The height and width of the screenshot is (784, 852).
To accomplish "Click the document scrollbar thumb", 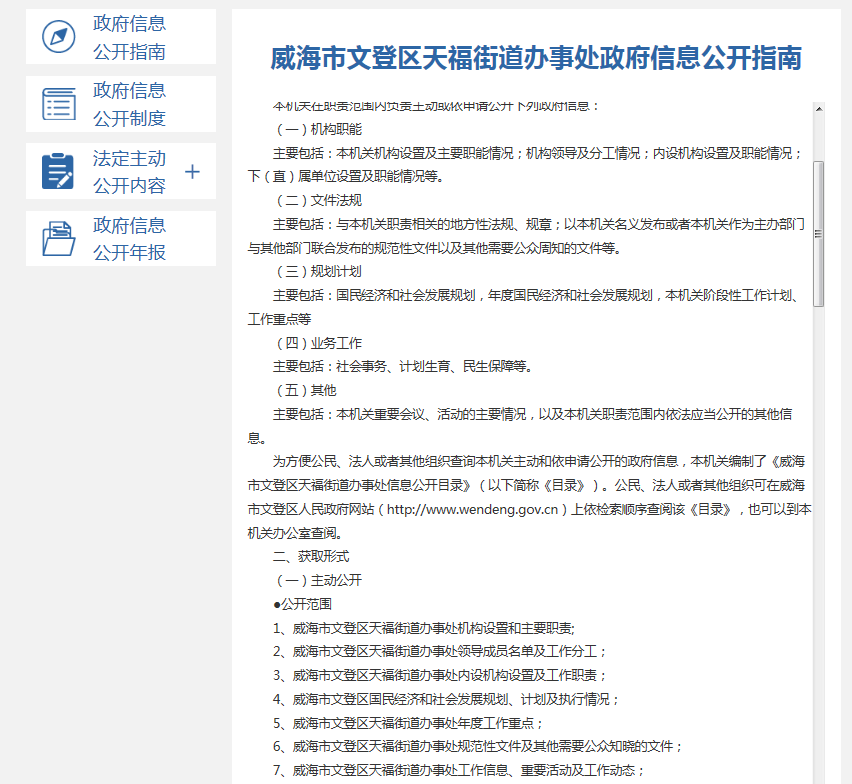I will 818,233.
